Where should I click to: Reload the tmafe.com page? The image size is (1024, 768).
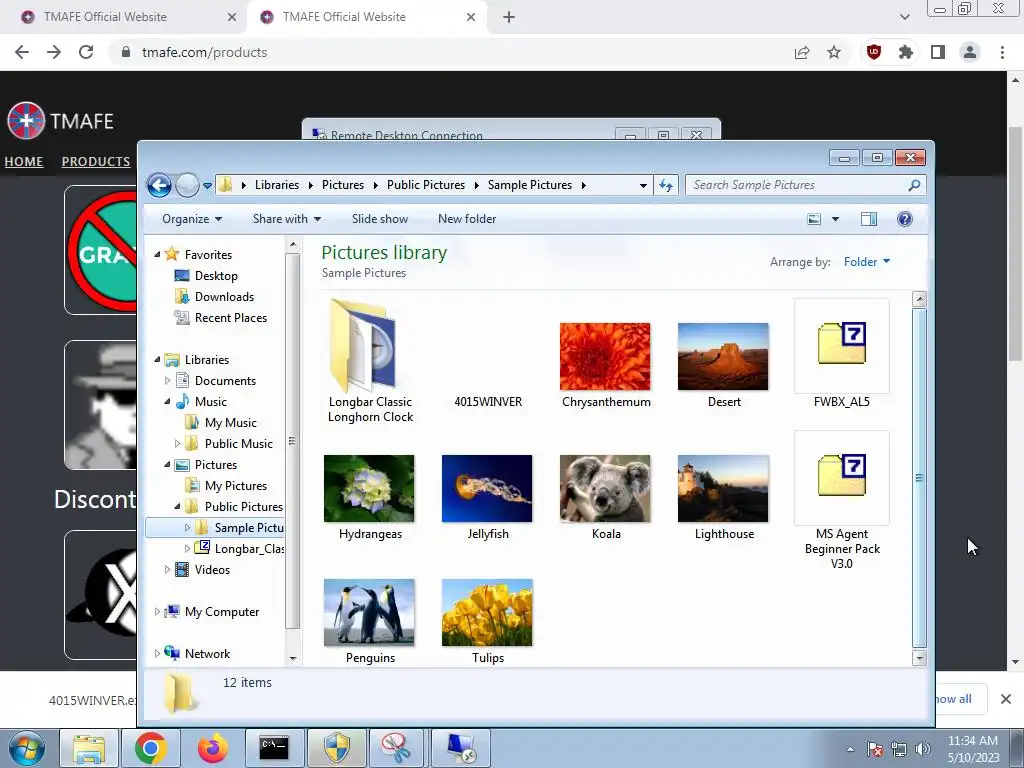[86, 52]
